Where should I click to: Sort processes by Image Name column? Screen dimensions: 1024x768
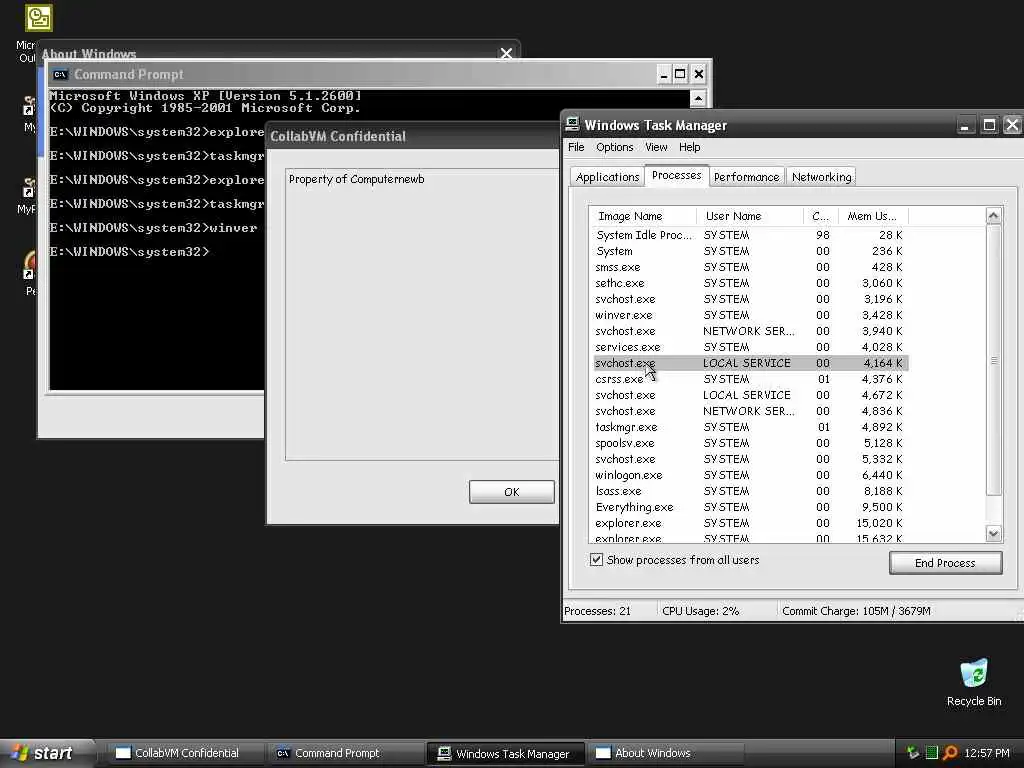[x=643, y=216]
